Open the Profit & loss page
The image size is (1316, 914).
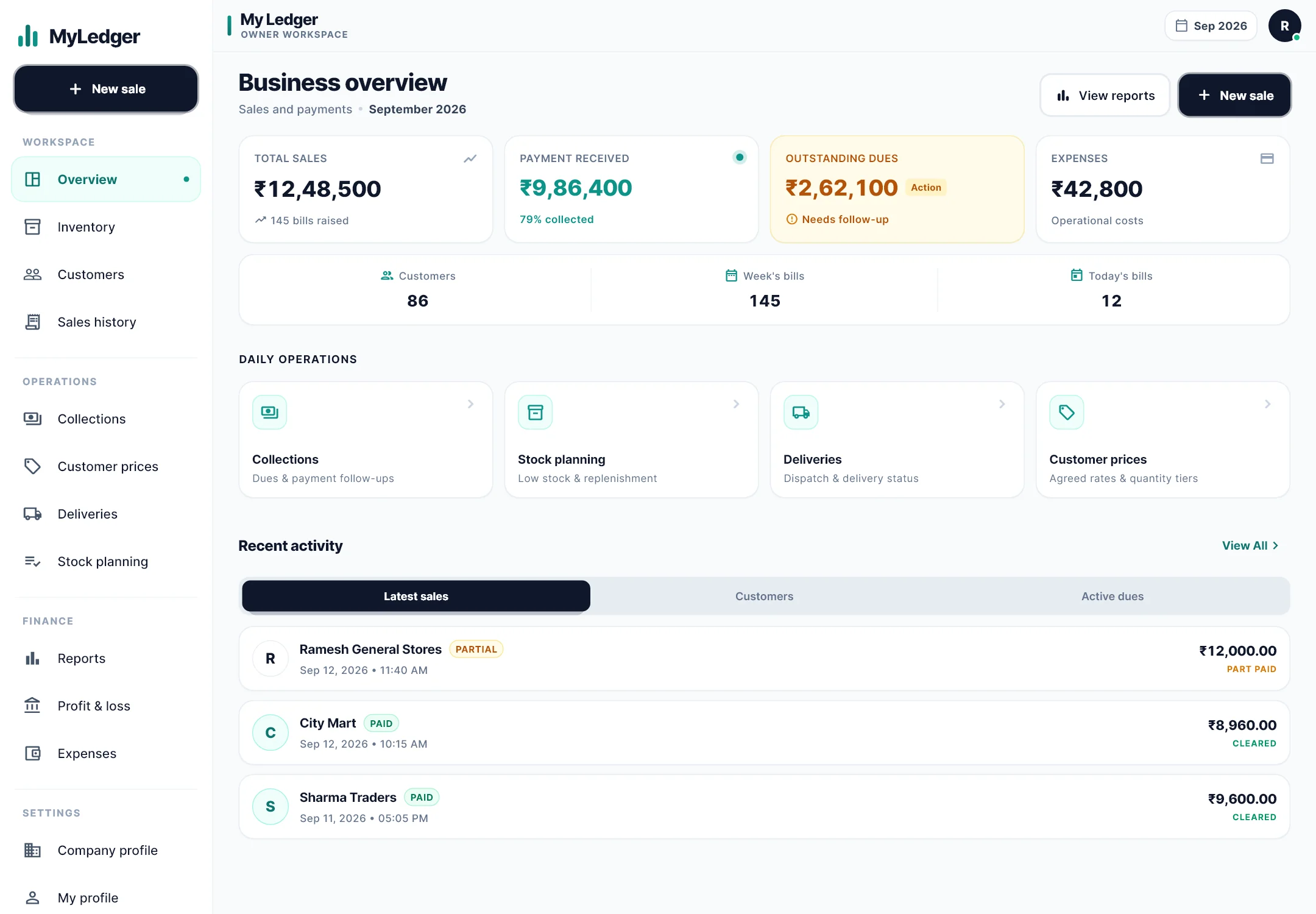tap(105, 706)
